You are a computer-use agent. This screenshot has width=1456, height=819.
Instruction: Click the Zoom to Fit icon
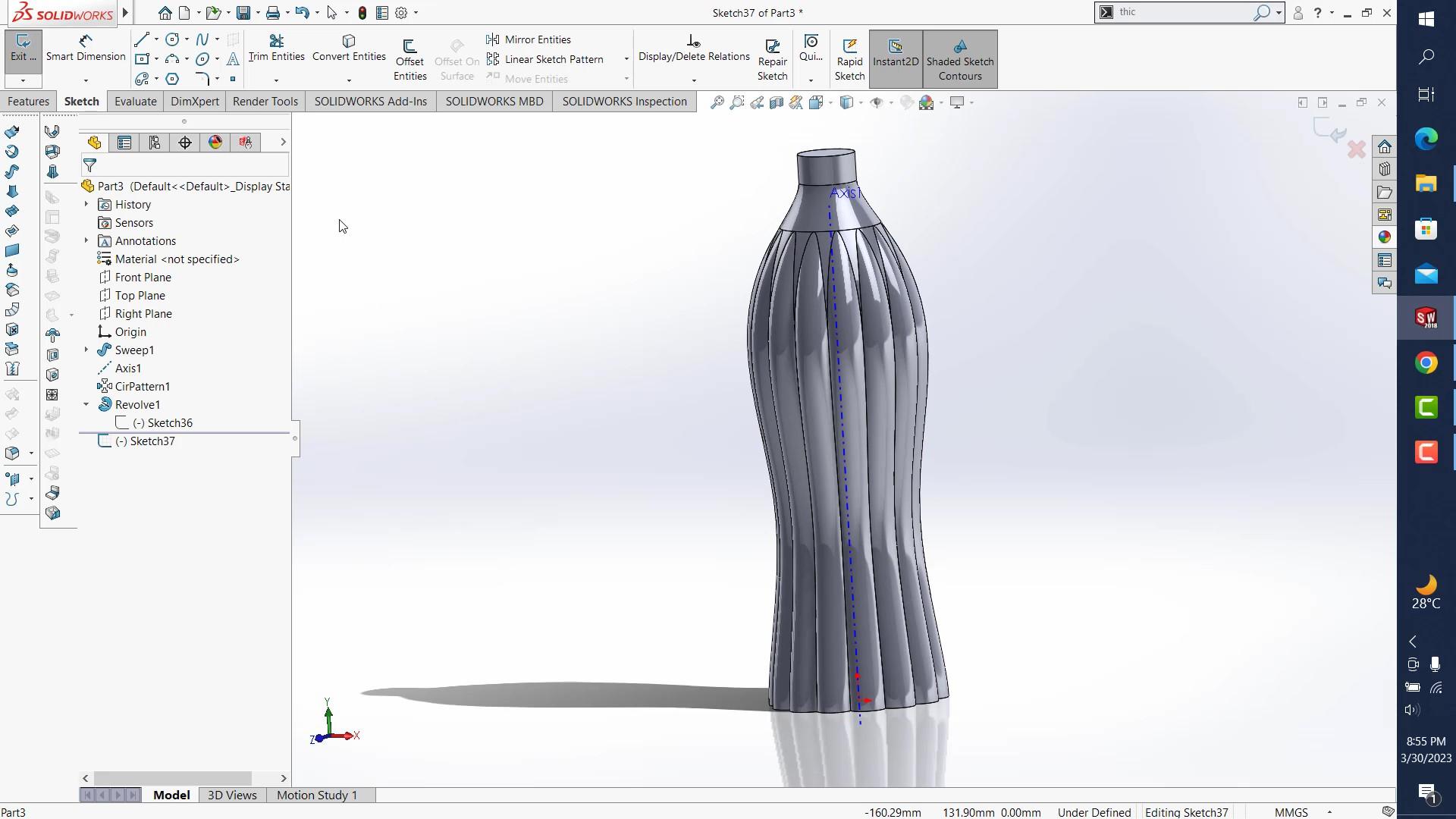coord(717,102)
